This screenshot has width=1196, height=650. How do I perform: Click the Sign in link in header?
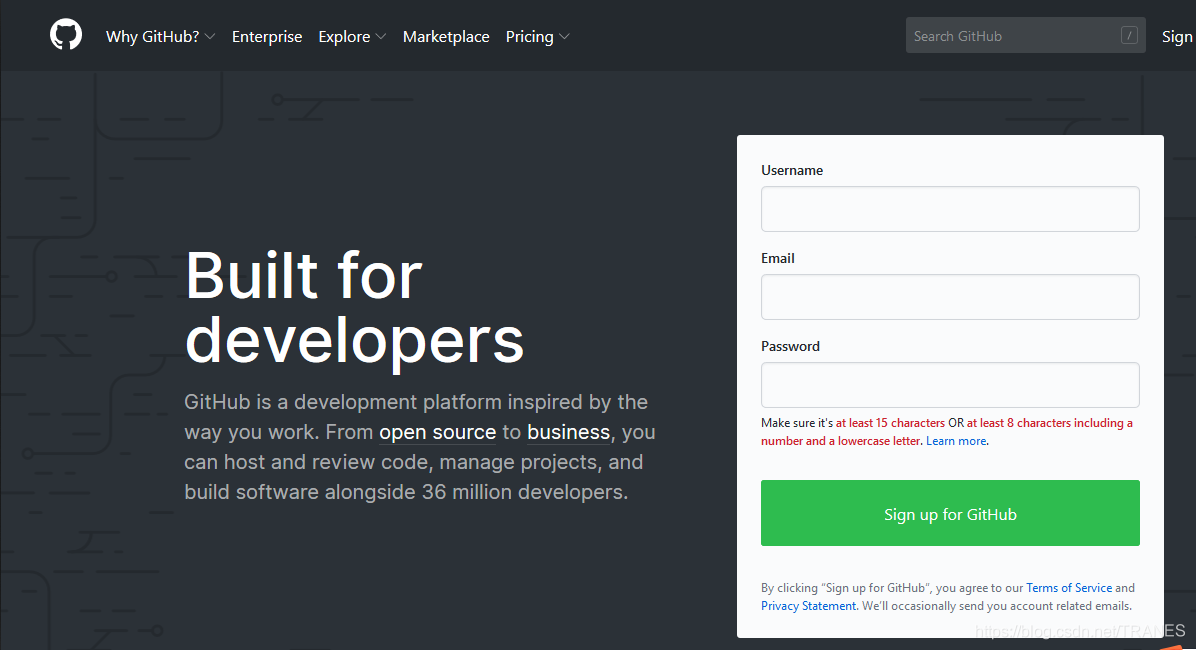click(x=1178, y=37)
